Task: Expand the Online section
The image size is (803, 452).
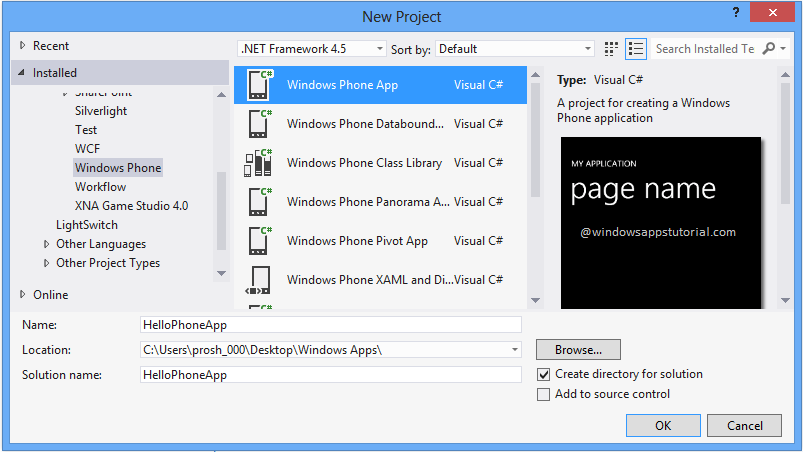Action: (23, 295)
